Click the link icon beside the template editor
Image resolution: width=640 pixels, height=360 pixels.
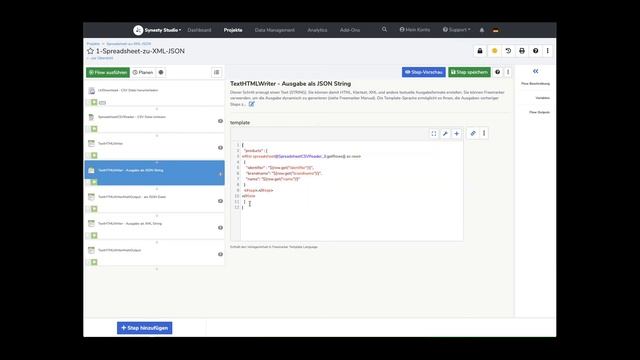[x=473, y=133]
